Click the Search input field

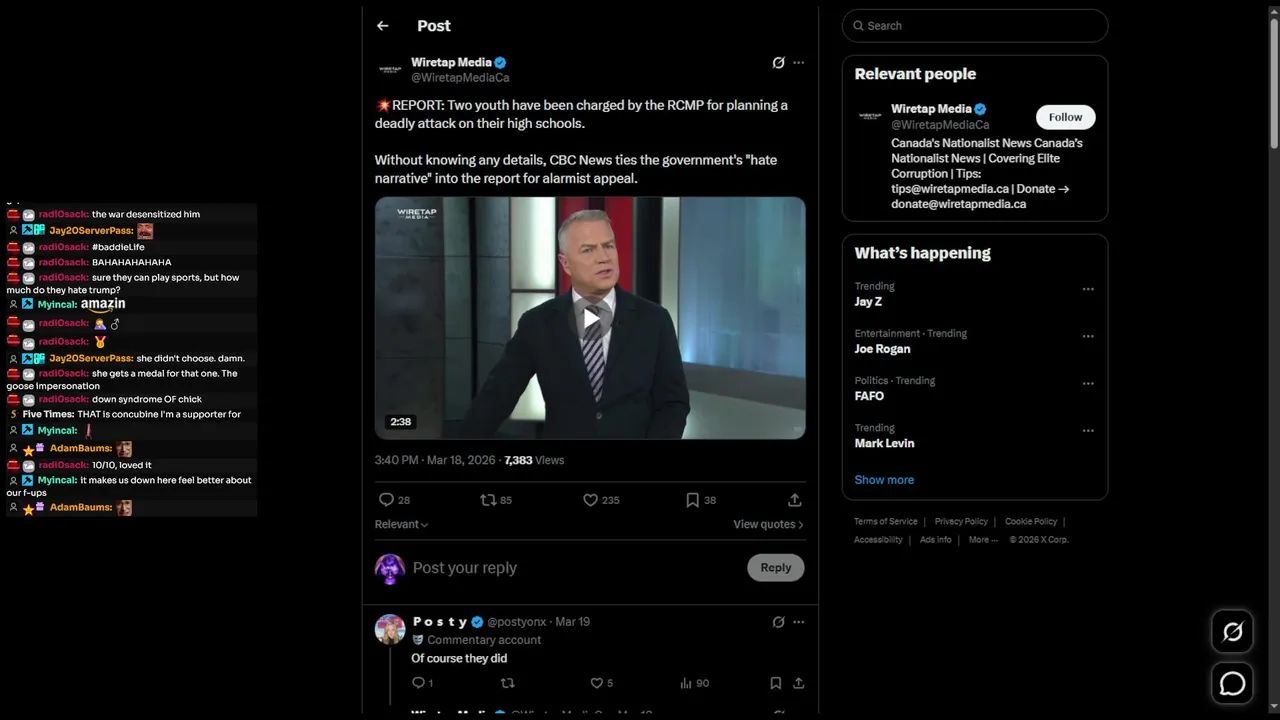point(975,26)
